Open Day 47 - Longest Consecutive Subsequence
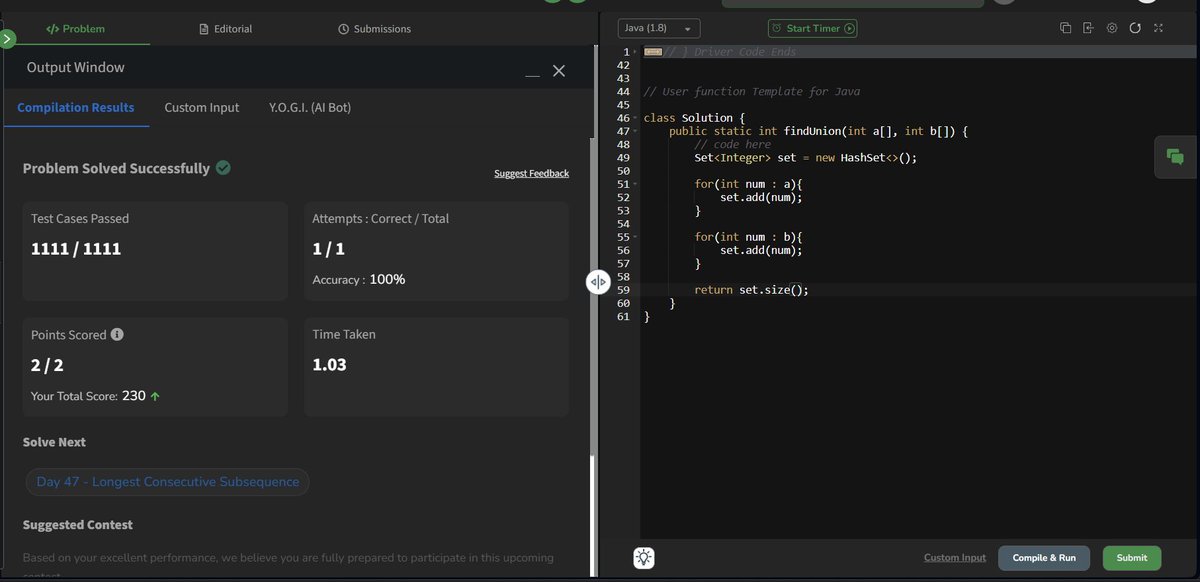Image resolution: width=1200 pixels, height=582 pixels. click(x=168, y=482)
